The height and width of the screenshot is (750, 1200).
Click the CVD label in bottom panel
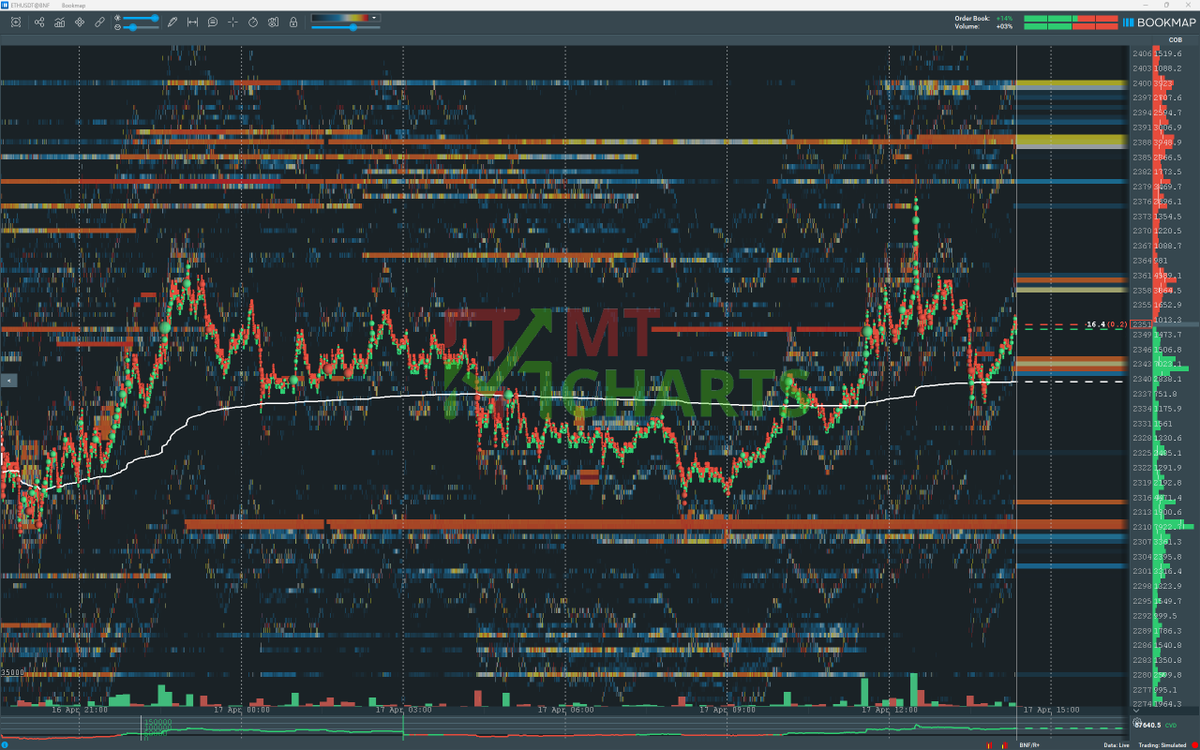(1171, 725)
